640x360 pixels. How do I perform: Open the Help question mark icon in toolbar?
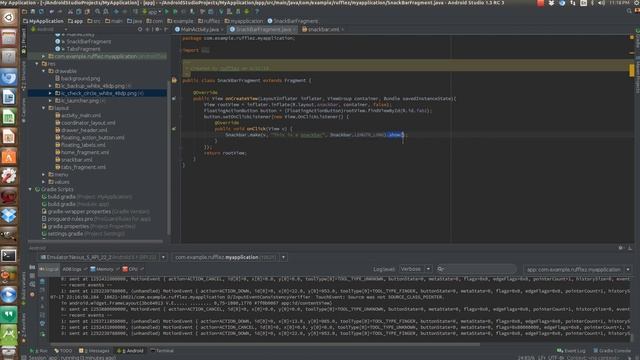click(x=257, y=11)
